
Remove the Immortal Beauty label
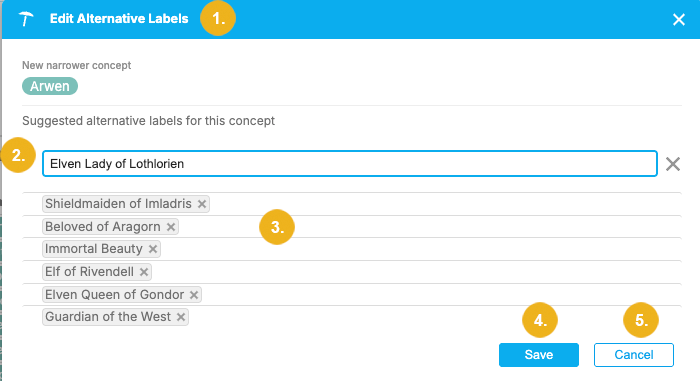pos(153,249)
